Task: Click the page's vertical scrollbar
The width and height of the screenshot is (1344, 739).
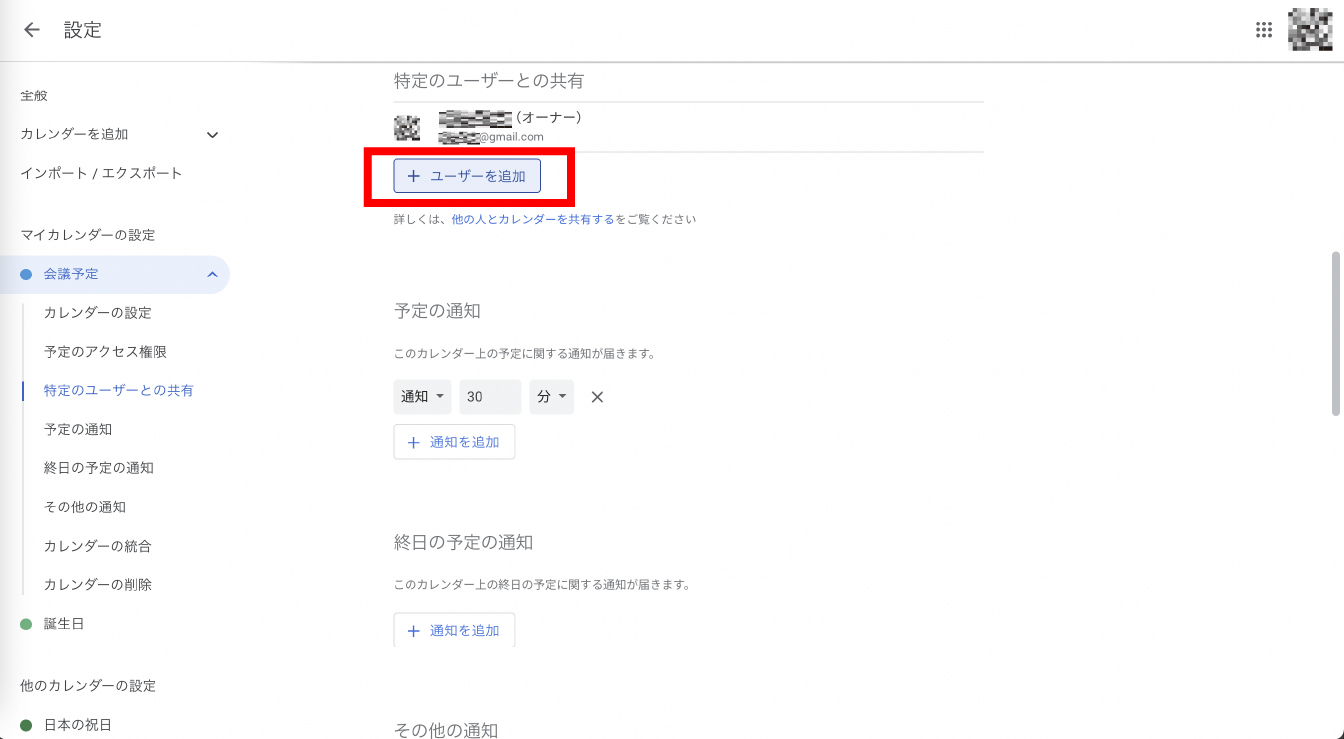Action: click(x=1336, y=333)
